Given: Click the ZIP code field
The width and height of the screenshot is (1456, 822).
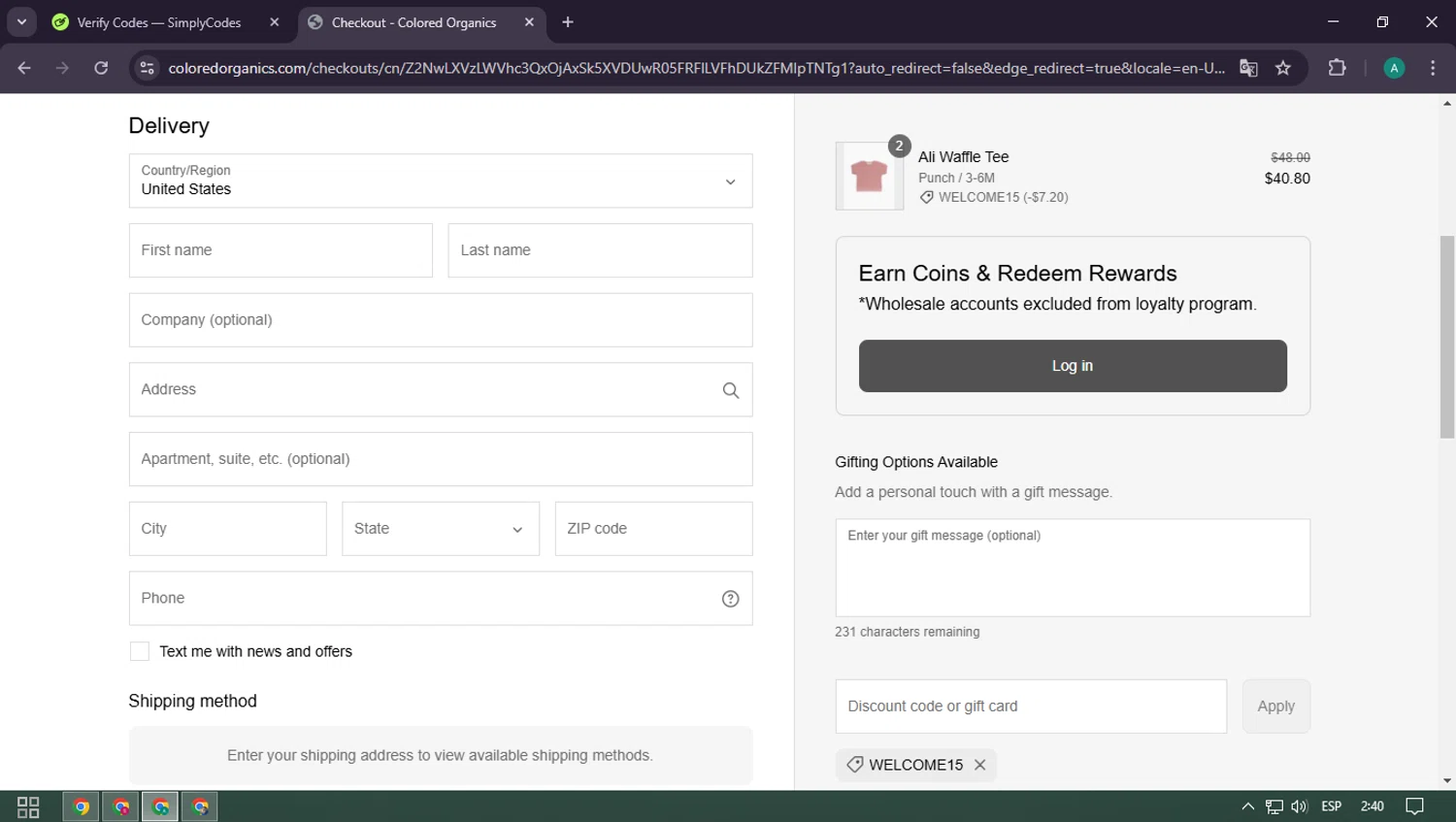Looking at the screenshot, I should coord(653,529).
